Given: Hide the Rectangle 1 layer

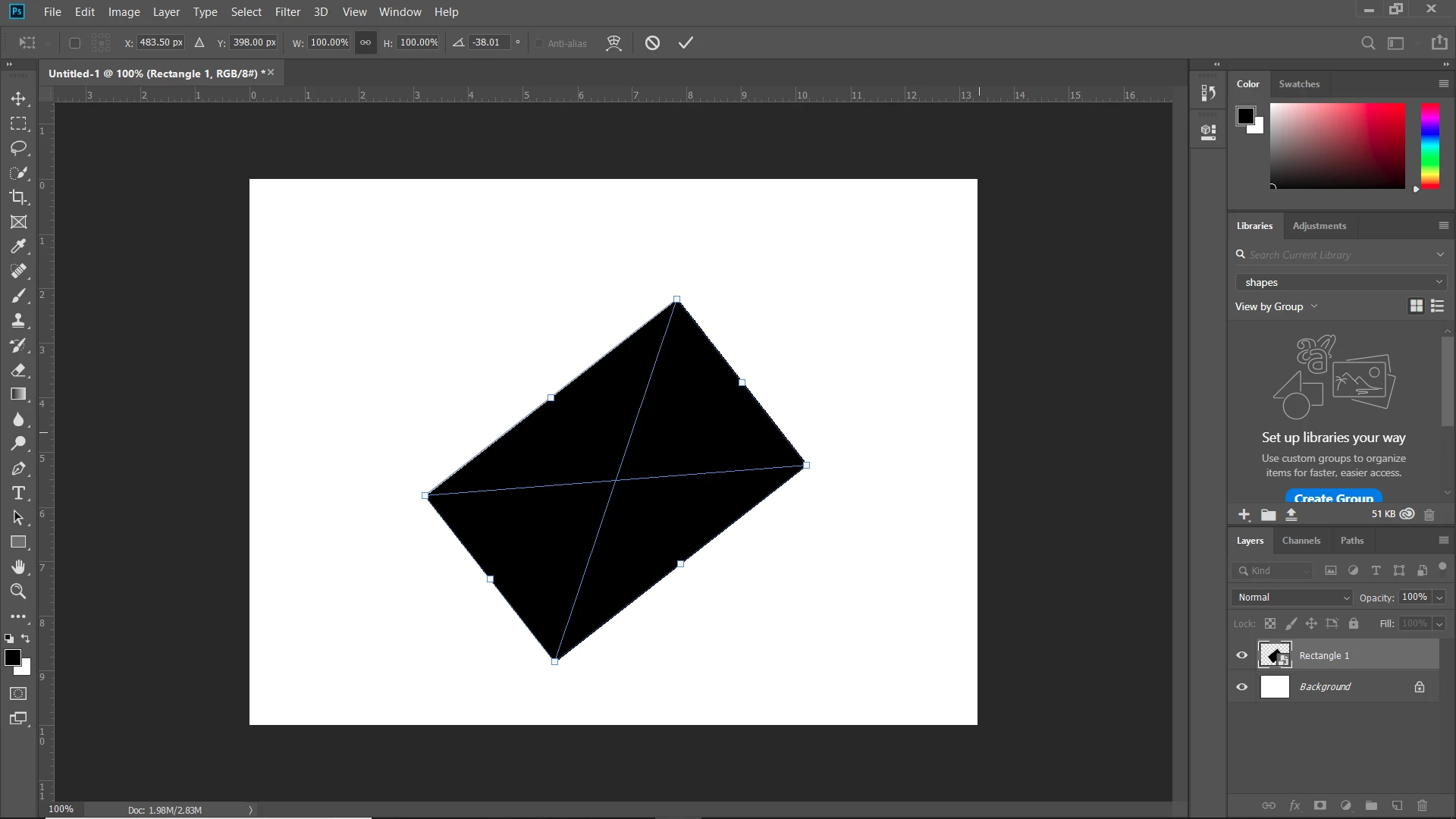Looking at the screenshot, I should coord(1241,655).
